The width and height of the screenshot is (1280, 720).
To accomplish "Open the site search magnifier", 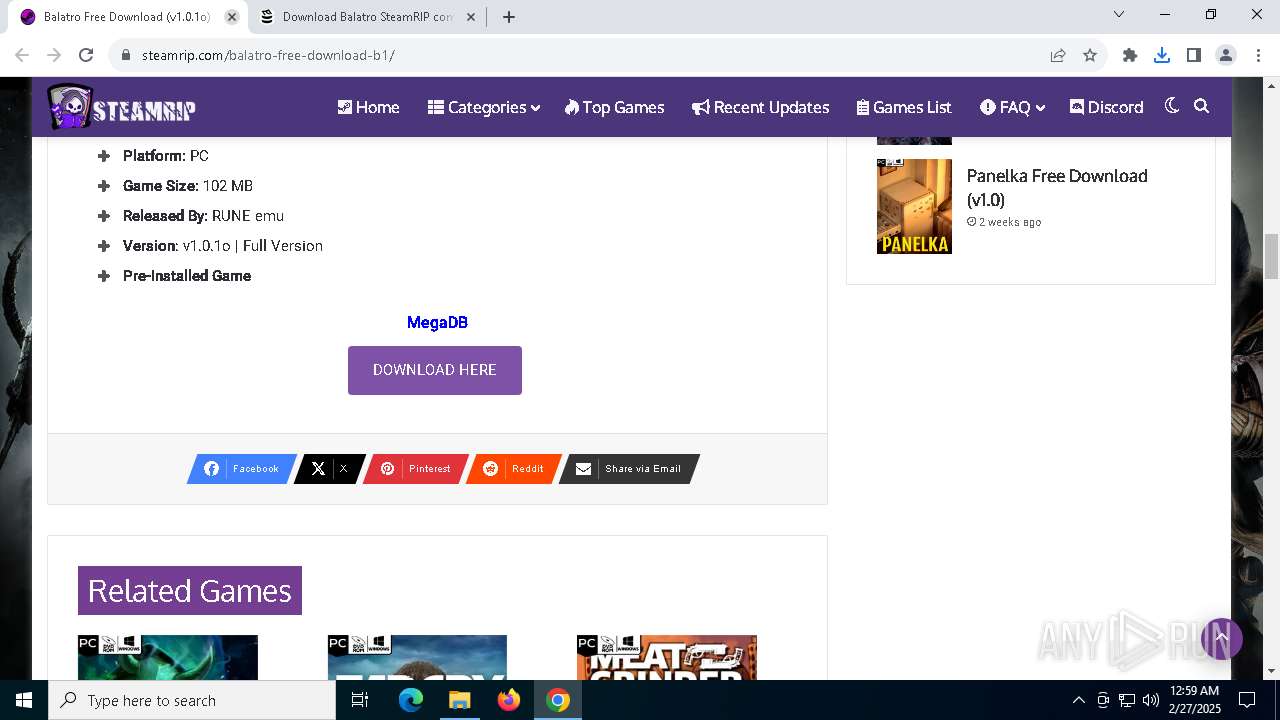I will point(1202,106).
